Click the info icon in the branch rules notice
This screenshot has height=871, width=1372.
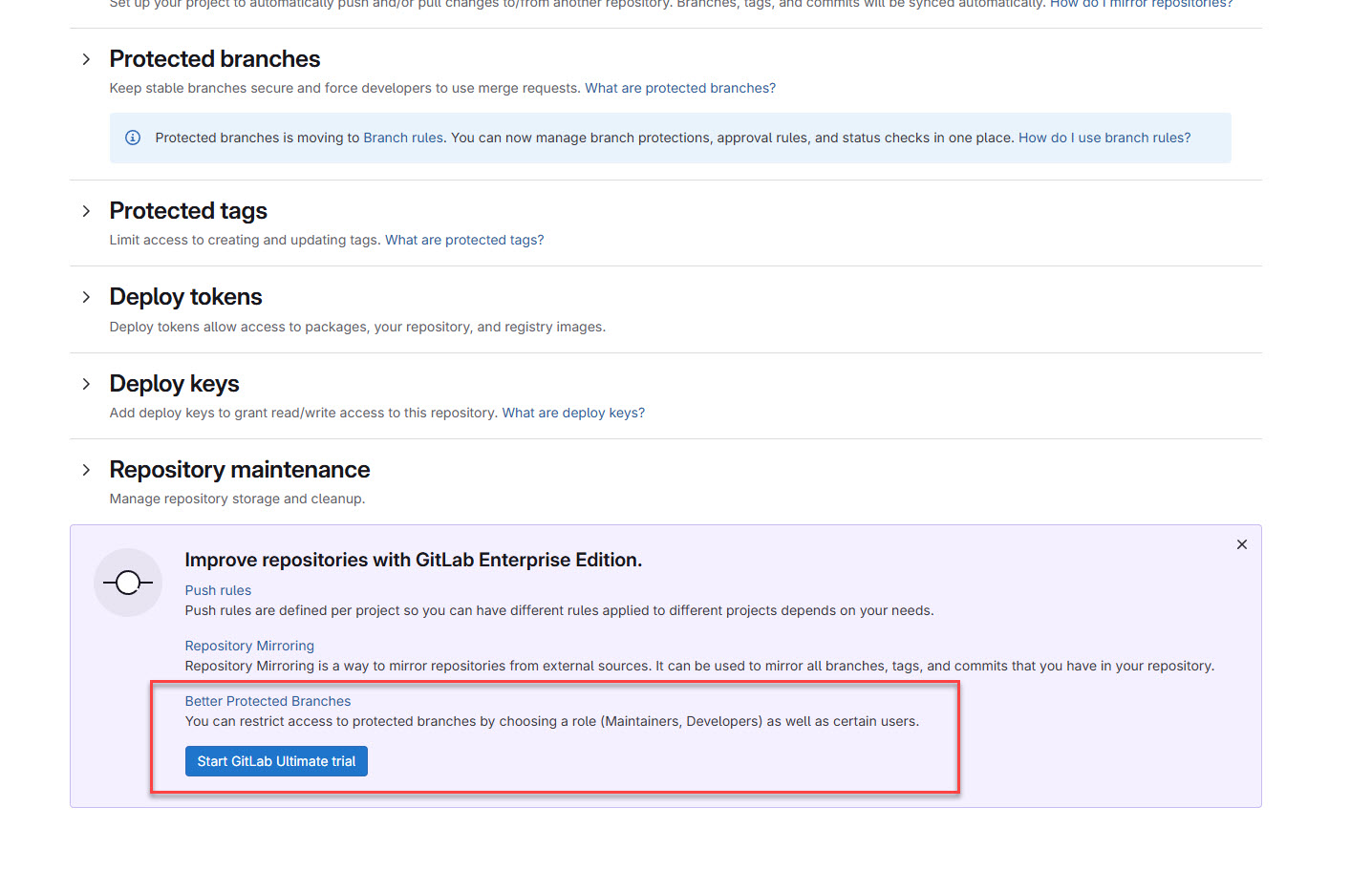pyautogui.click(x=132, y=137)
